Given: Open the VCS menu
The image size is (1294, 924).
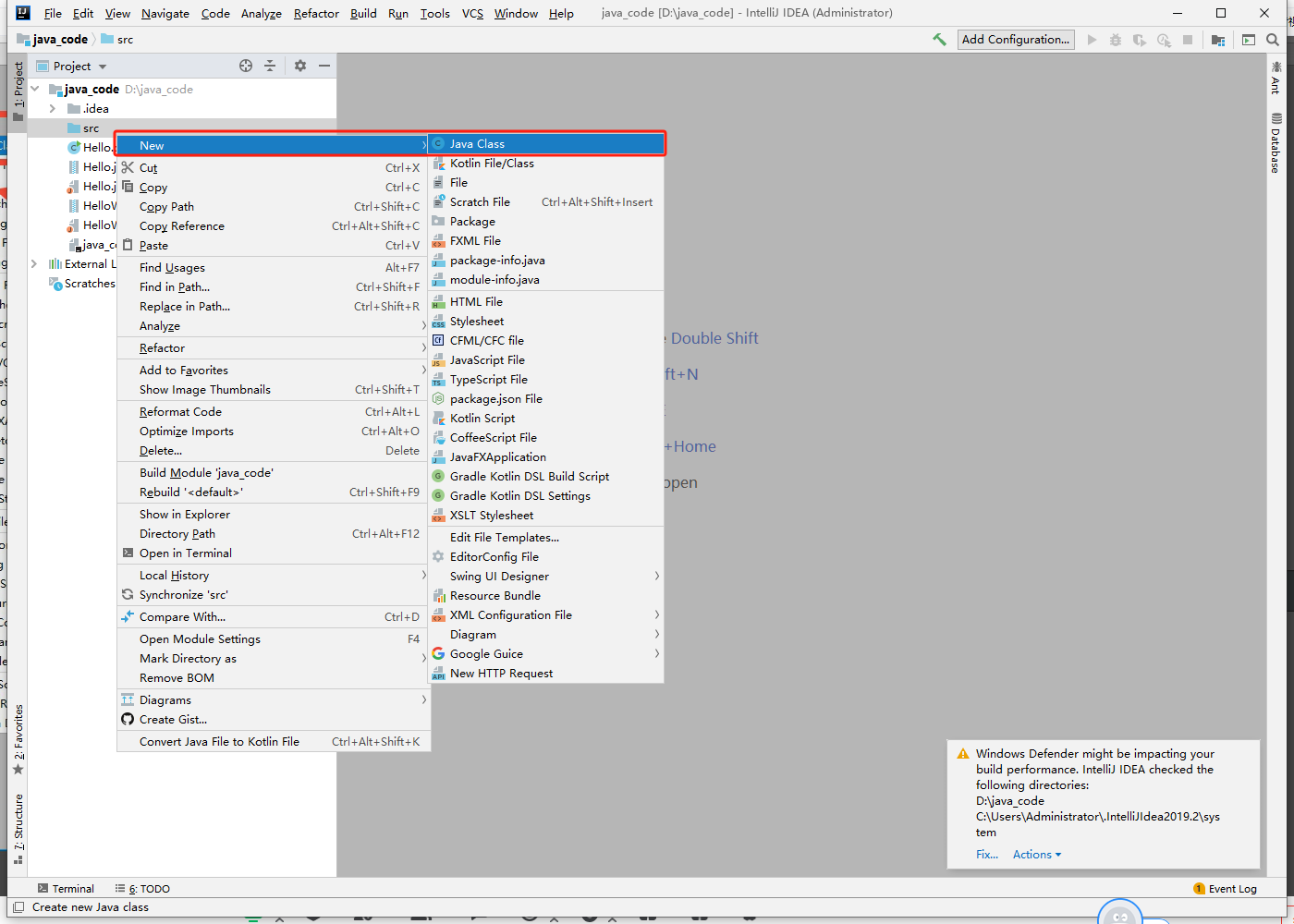Looking at the screenshot, I should click(472, 13).
